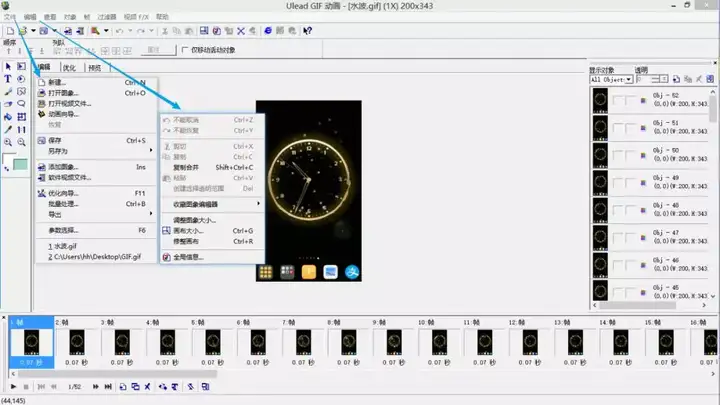Open dropdown arrow beside Redo icon
Screen dimensions: 720x405
point(151,31)
